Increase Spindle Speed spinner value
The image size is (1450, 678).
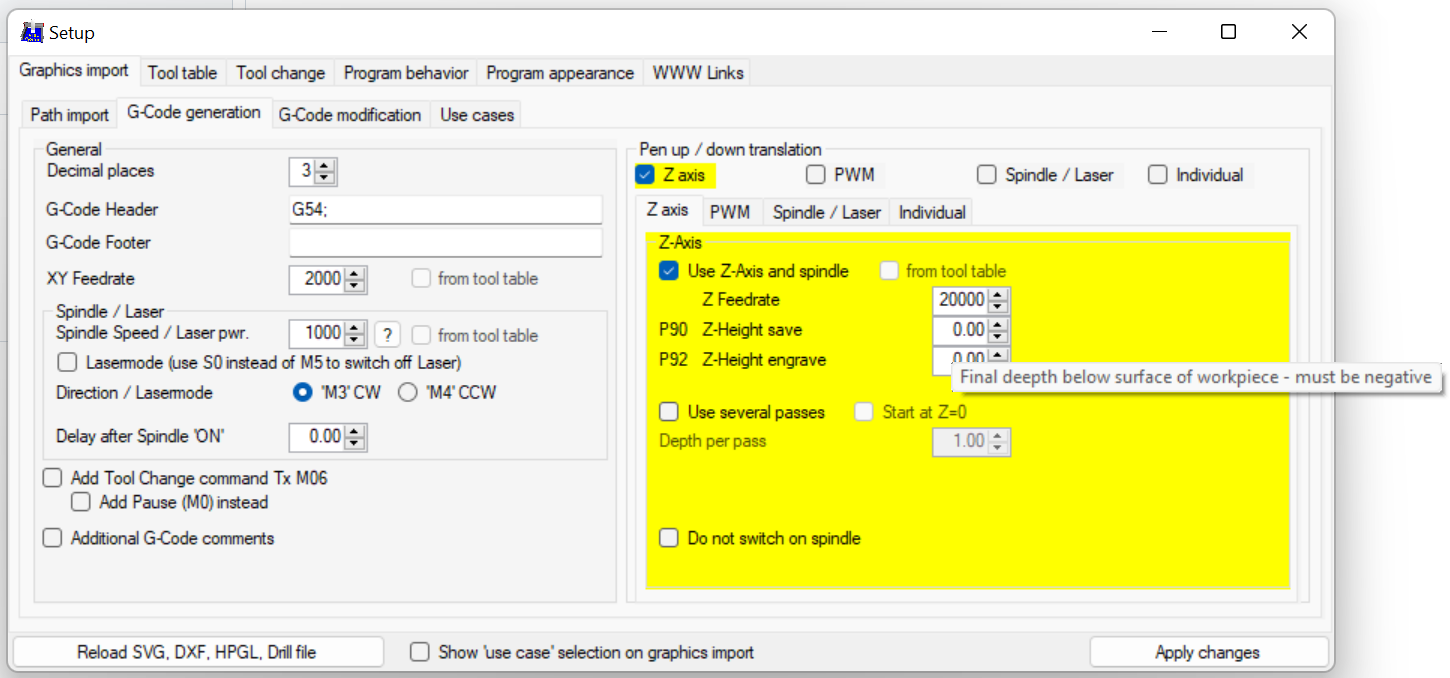pyautogui.click(x=354, y=329)
